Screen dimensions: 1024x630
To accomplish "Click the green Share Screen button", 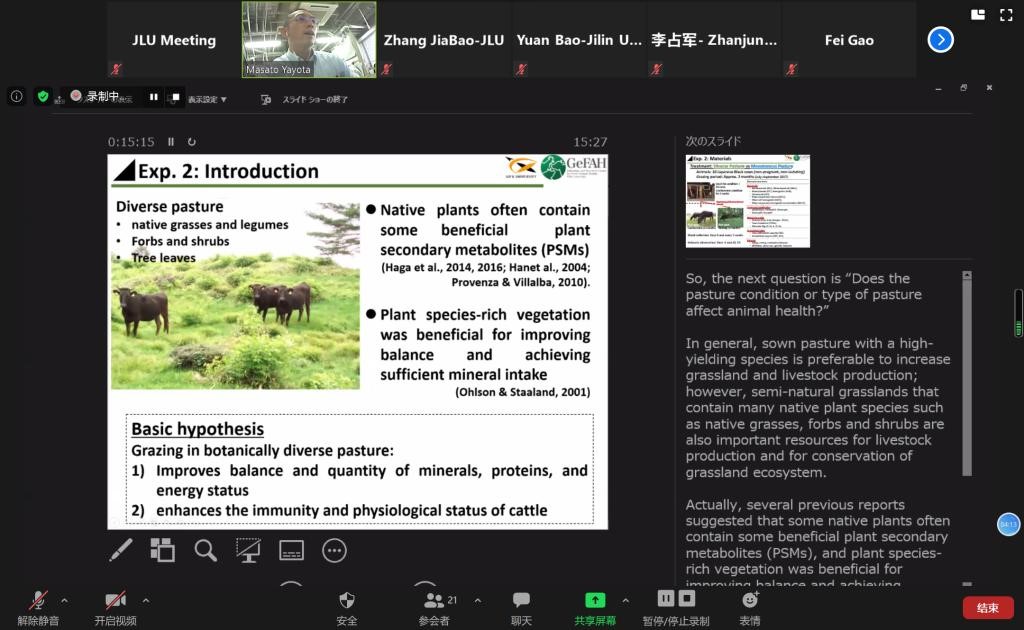I will tap(595, 606).
